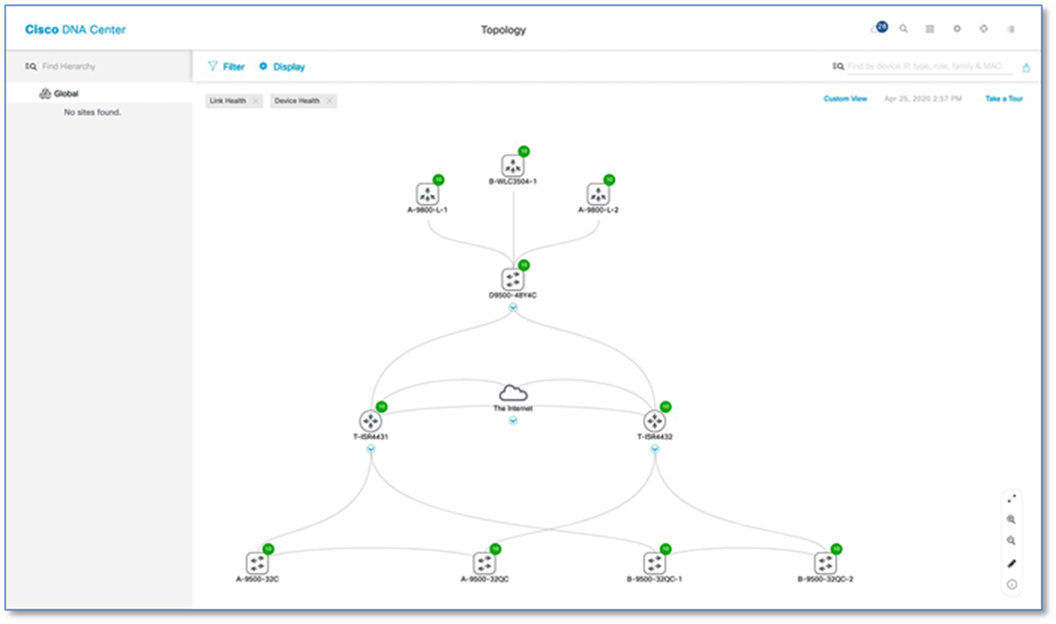Select the B-9500-32QC-2 switch node
The image size is (1056, 624).
point(825,563)
